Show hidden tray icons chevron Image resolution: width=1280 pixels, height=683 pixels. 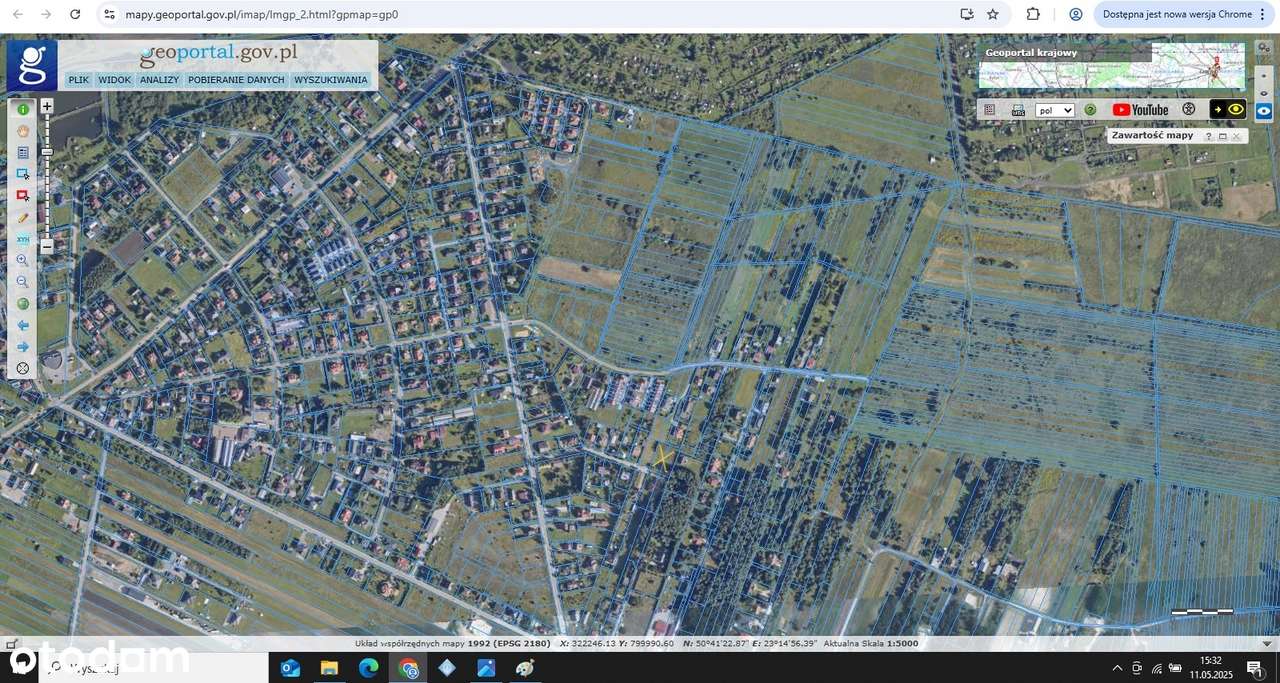(x=1117, y=667)
